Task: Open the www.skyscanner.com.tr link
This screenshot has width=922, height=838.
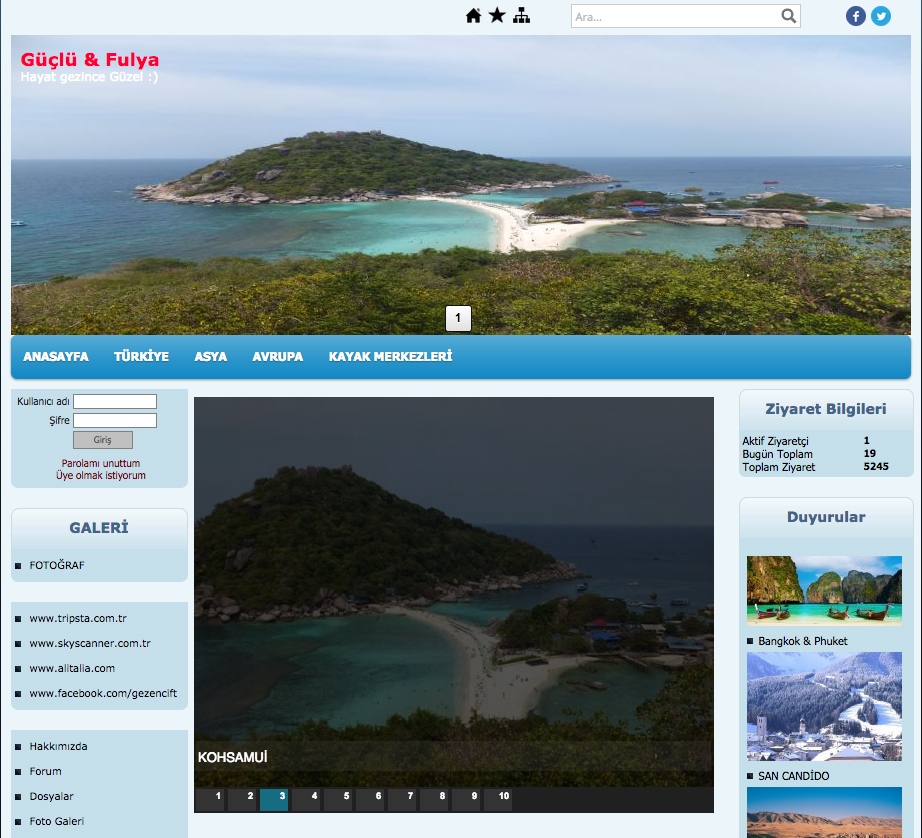Action: (90, 644)
